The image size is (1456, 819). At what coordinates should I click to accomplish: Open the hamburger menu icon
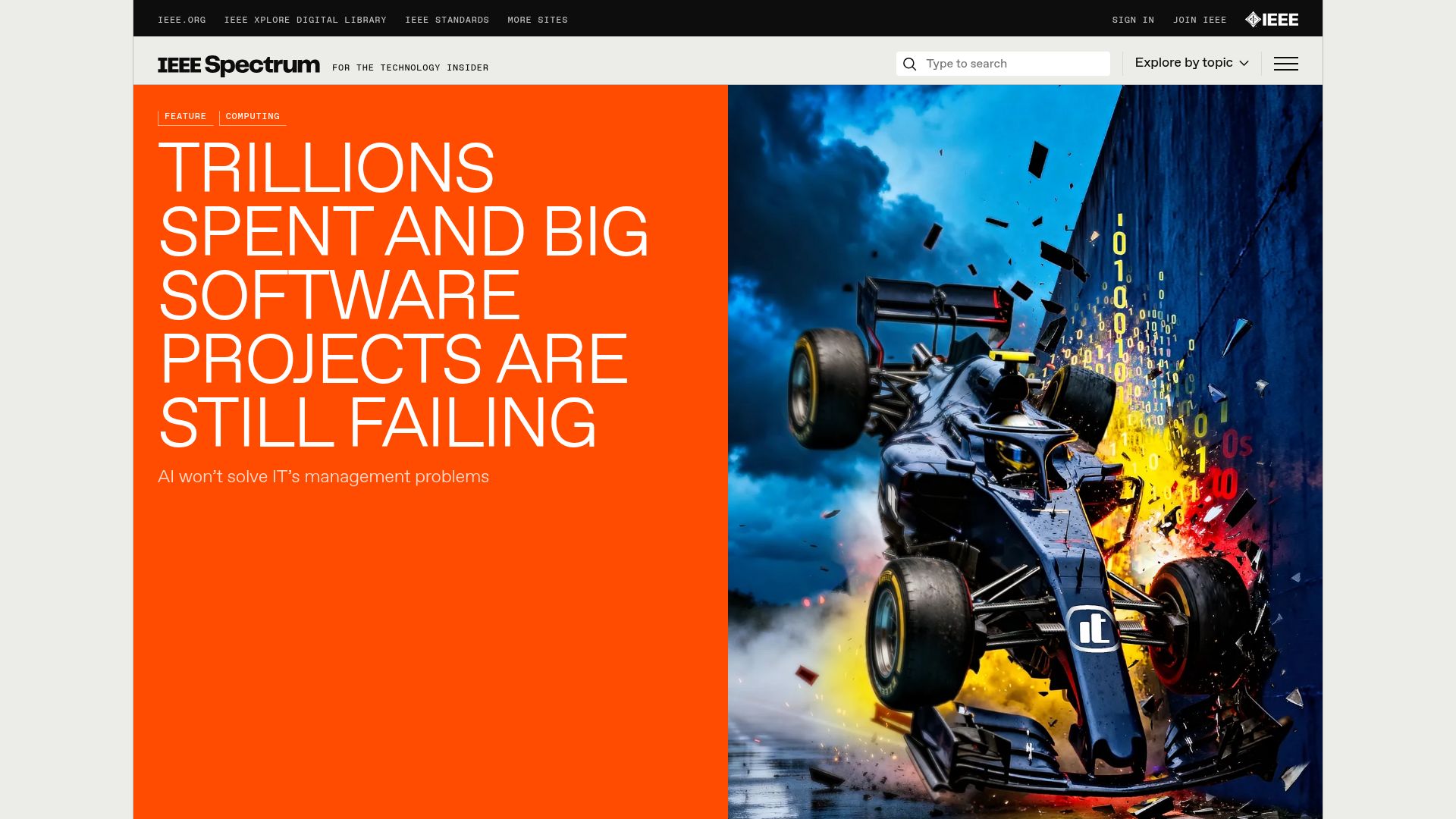click(x=1285, y=64)
